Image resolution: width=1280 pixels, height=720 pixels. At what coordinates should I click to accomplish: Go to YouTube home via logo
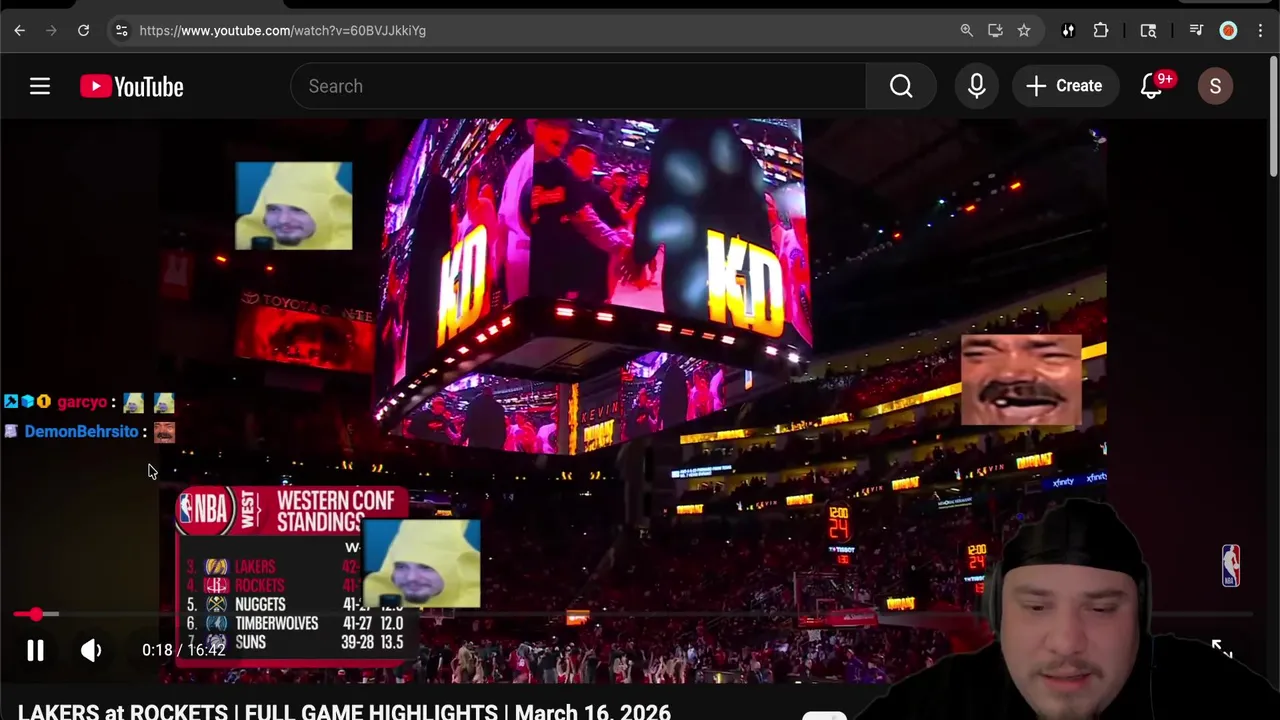132,86
